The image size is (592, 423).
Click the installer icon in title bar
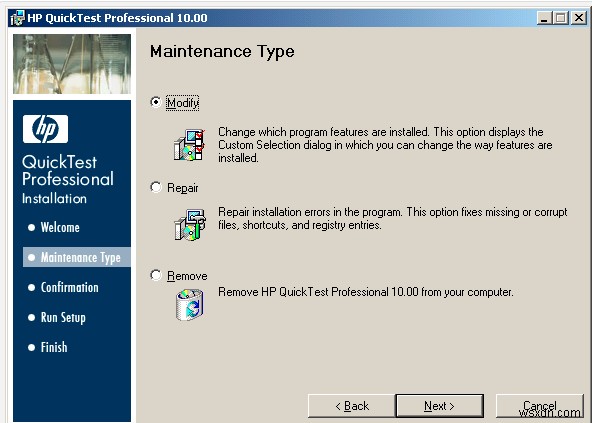17,18
